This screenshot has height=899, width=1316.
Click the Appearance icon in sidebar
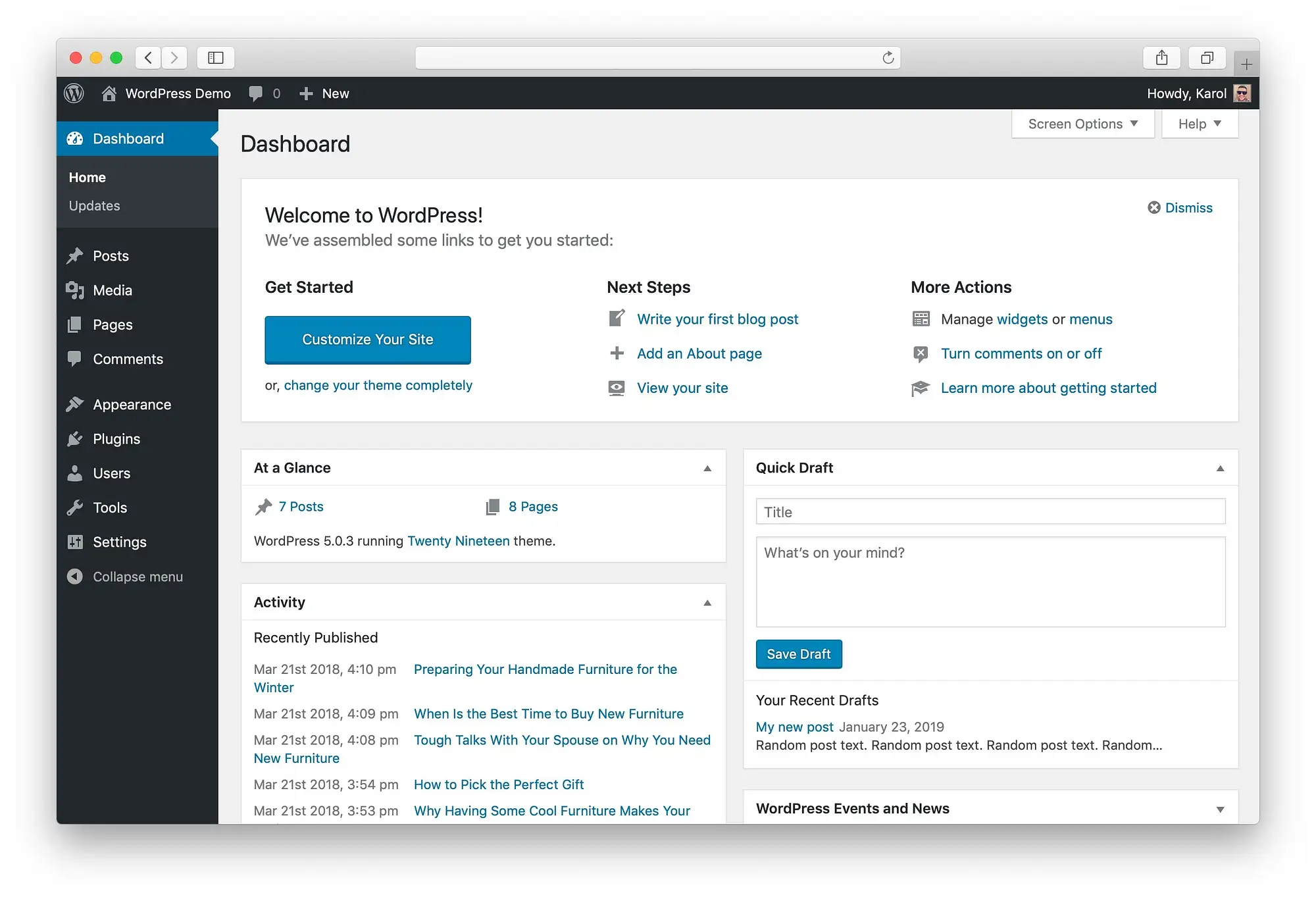coord(76,404)
